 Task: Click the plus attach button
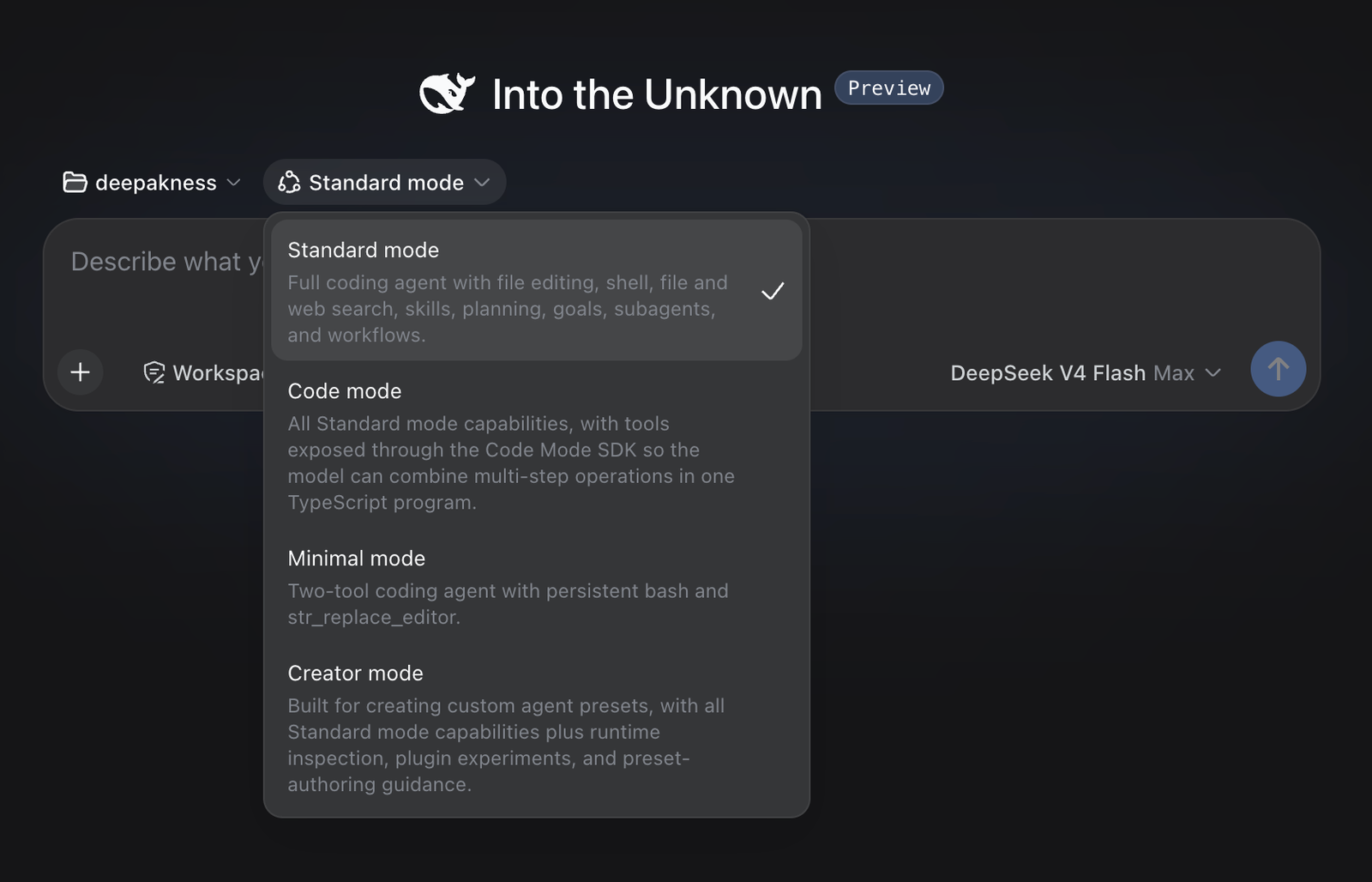tap(81, 372)
